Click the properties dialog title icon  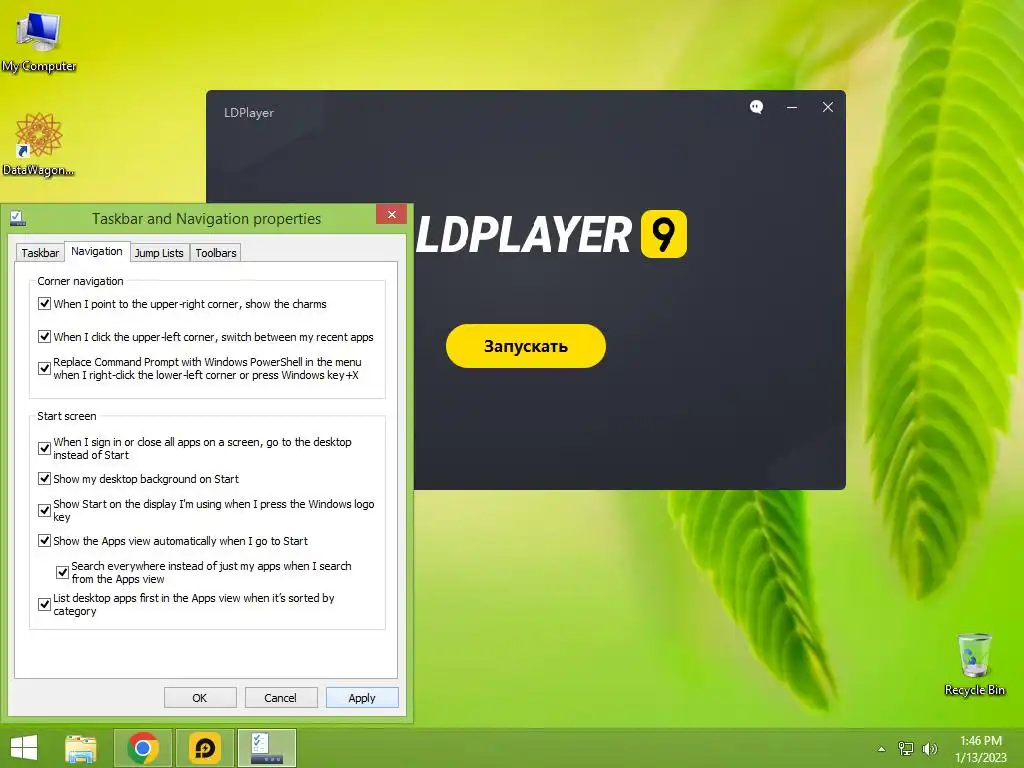(18, 218)
